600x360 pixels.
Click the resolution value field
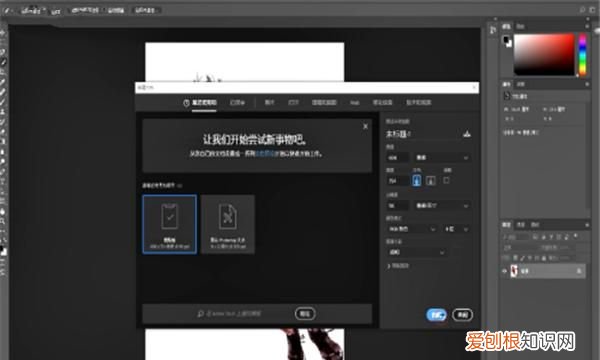(x=397, y=206)
